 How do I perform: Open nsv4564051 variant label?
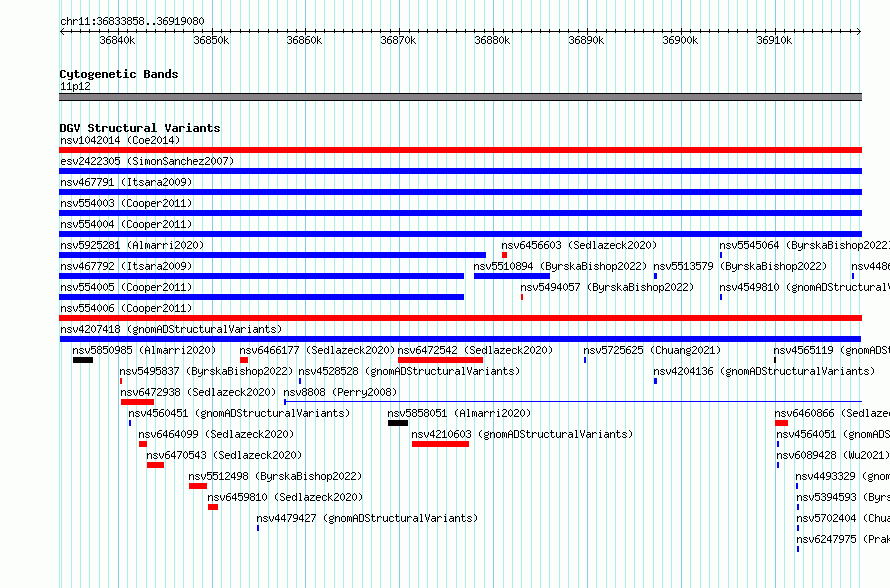click(x=833, y=434)
